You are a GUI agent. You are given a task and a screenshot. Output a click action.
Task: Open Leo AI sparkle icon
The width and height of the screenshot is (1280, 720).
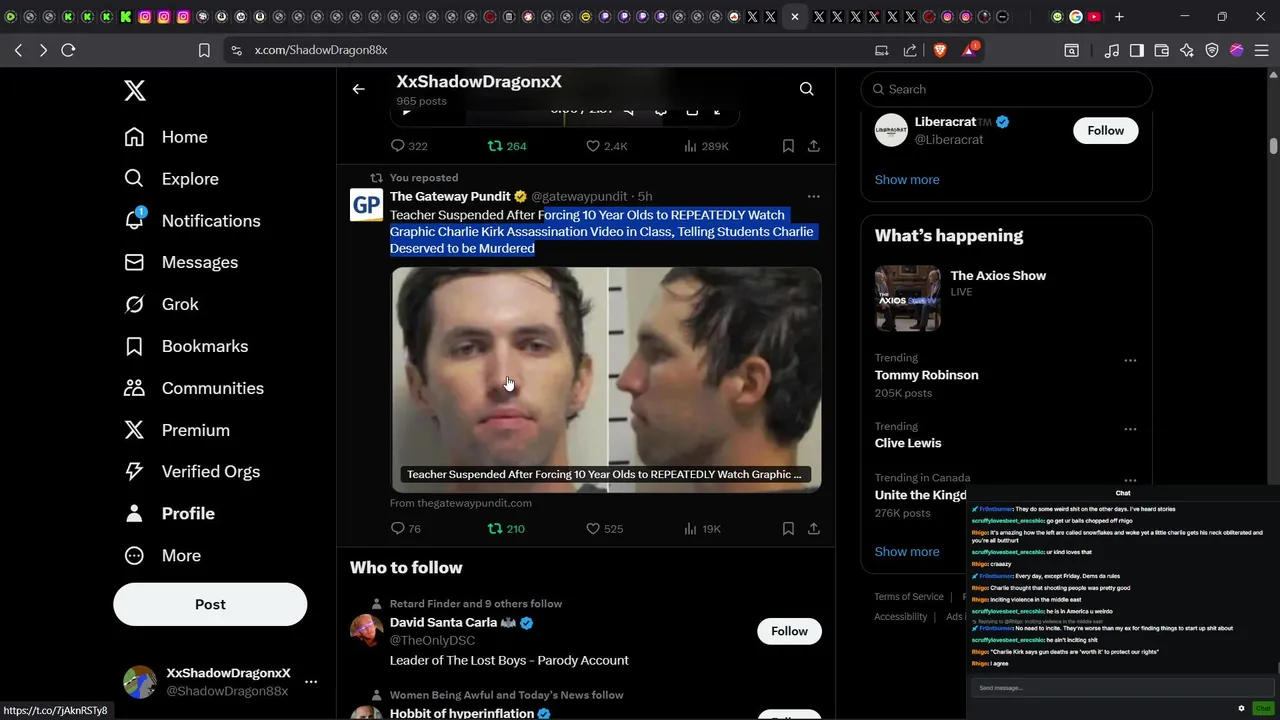[x=1187, y=50]
